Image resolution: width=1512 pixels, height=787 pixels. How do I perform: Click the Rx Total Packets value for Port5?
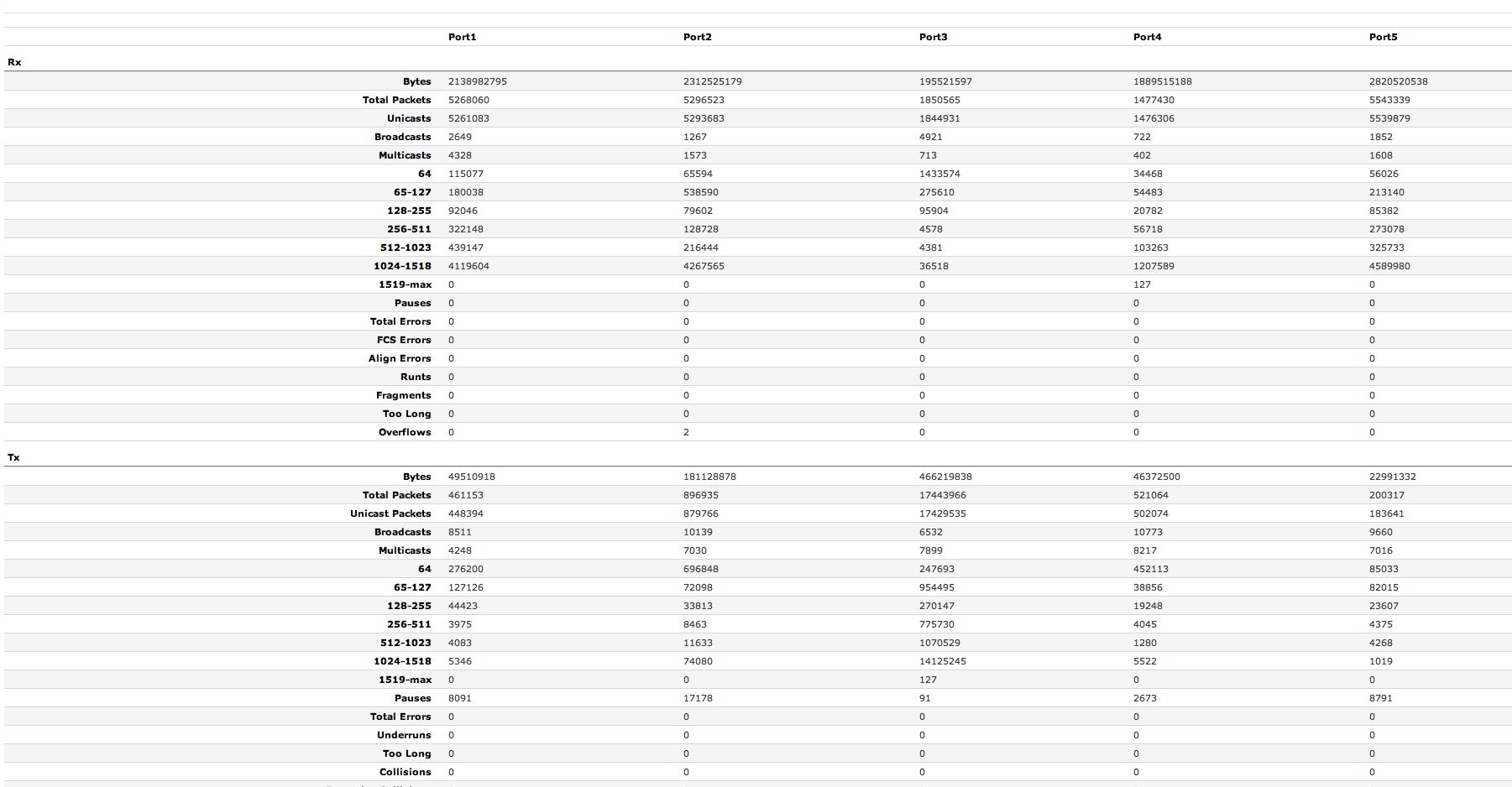pos(1389,100)
